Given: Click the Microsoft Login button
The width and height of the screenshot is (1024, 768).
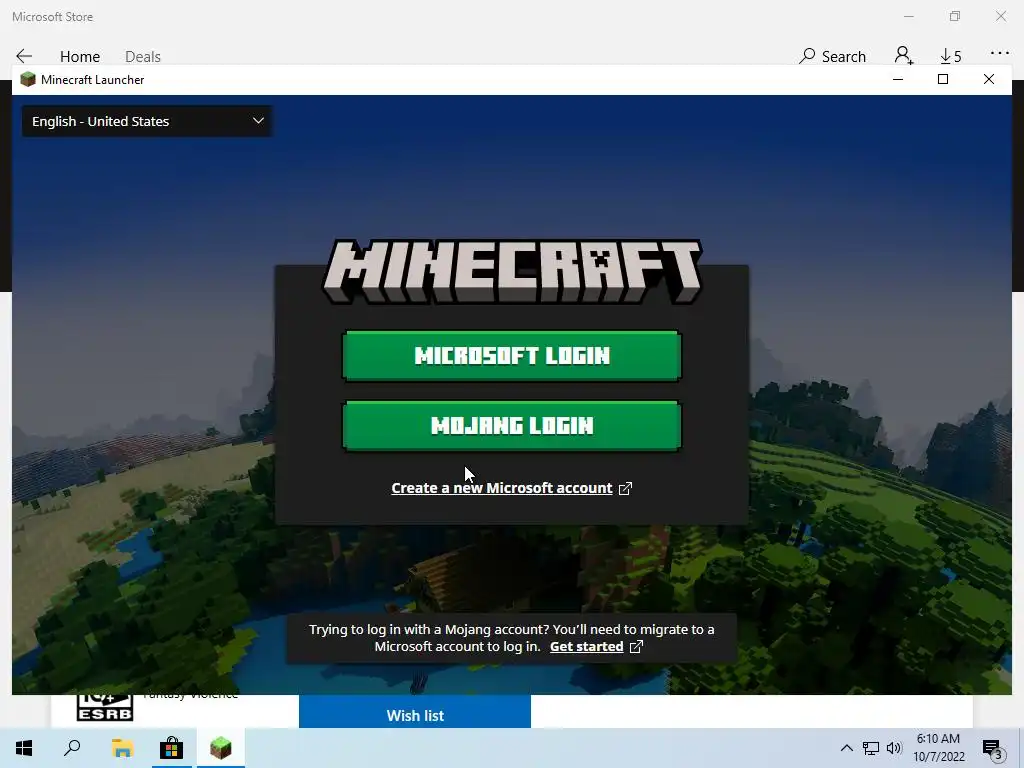Looking at the screenshot, I should click(x=511, y=356).
